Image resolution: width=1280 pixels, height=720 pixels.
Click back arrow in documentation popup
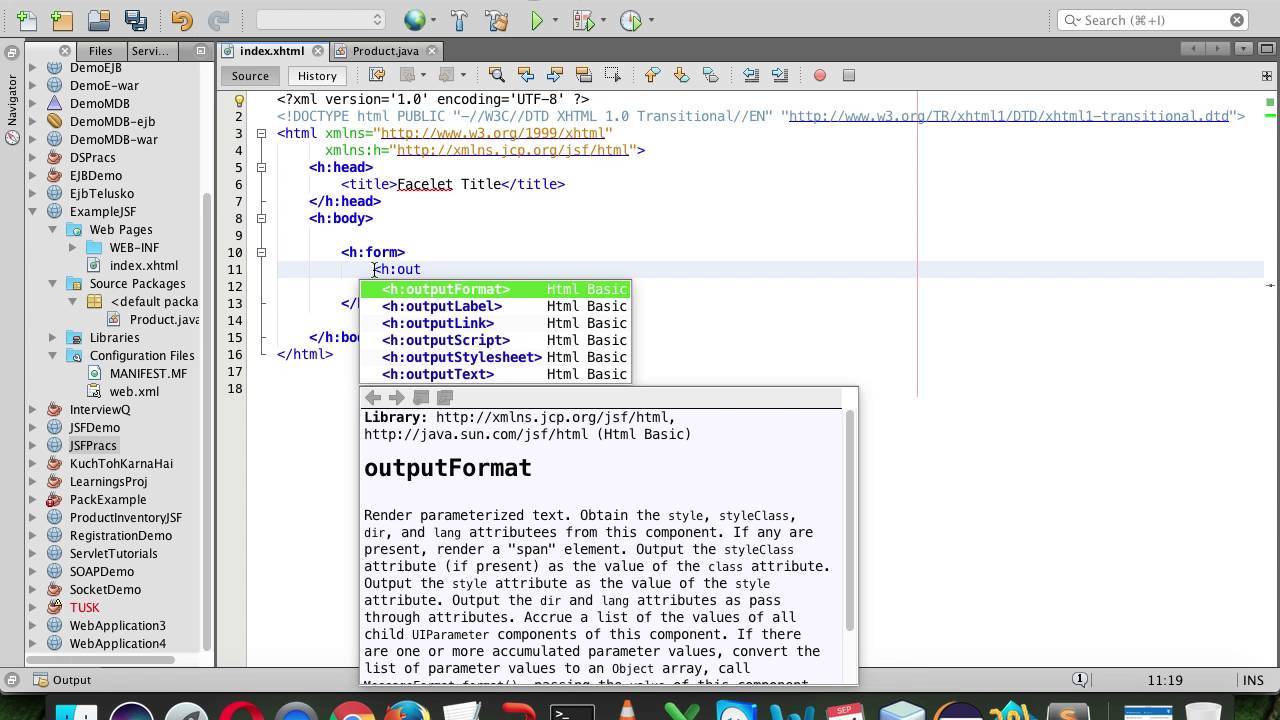[x=373, y=397]
